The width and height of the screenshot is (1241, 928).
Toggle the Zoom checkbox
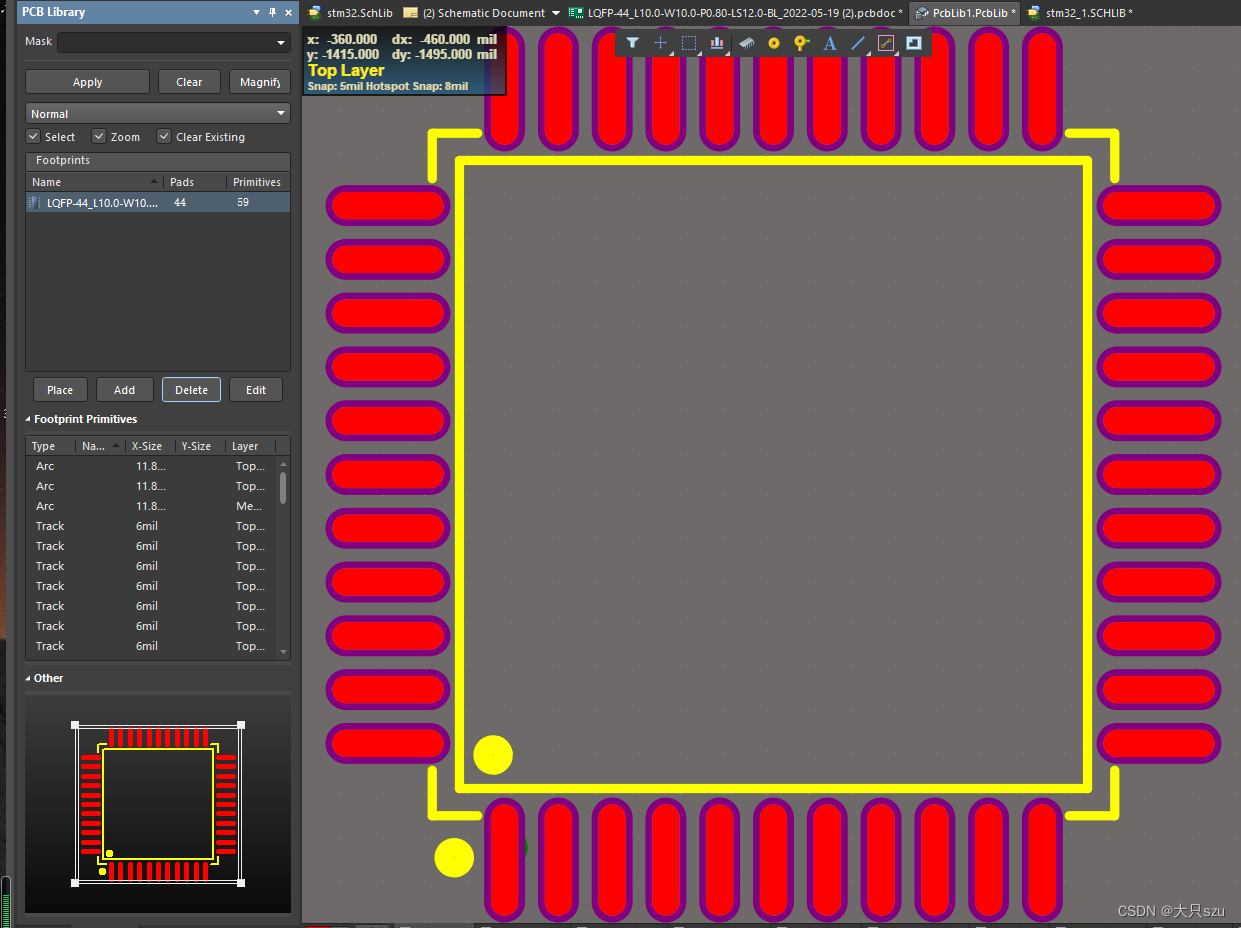pos(99,136)
